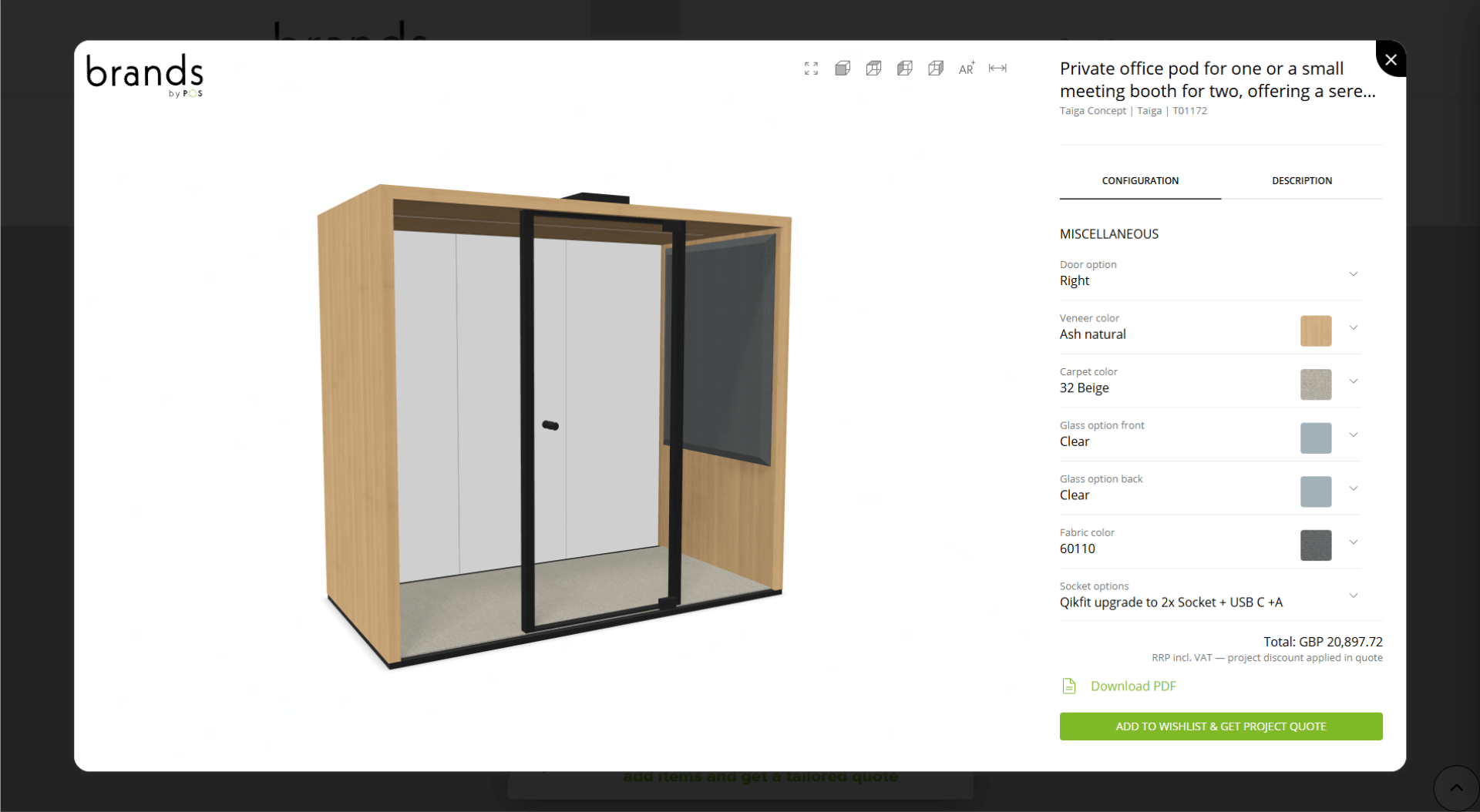Open the Socket options dropdown

point(1353,596)
